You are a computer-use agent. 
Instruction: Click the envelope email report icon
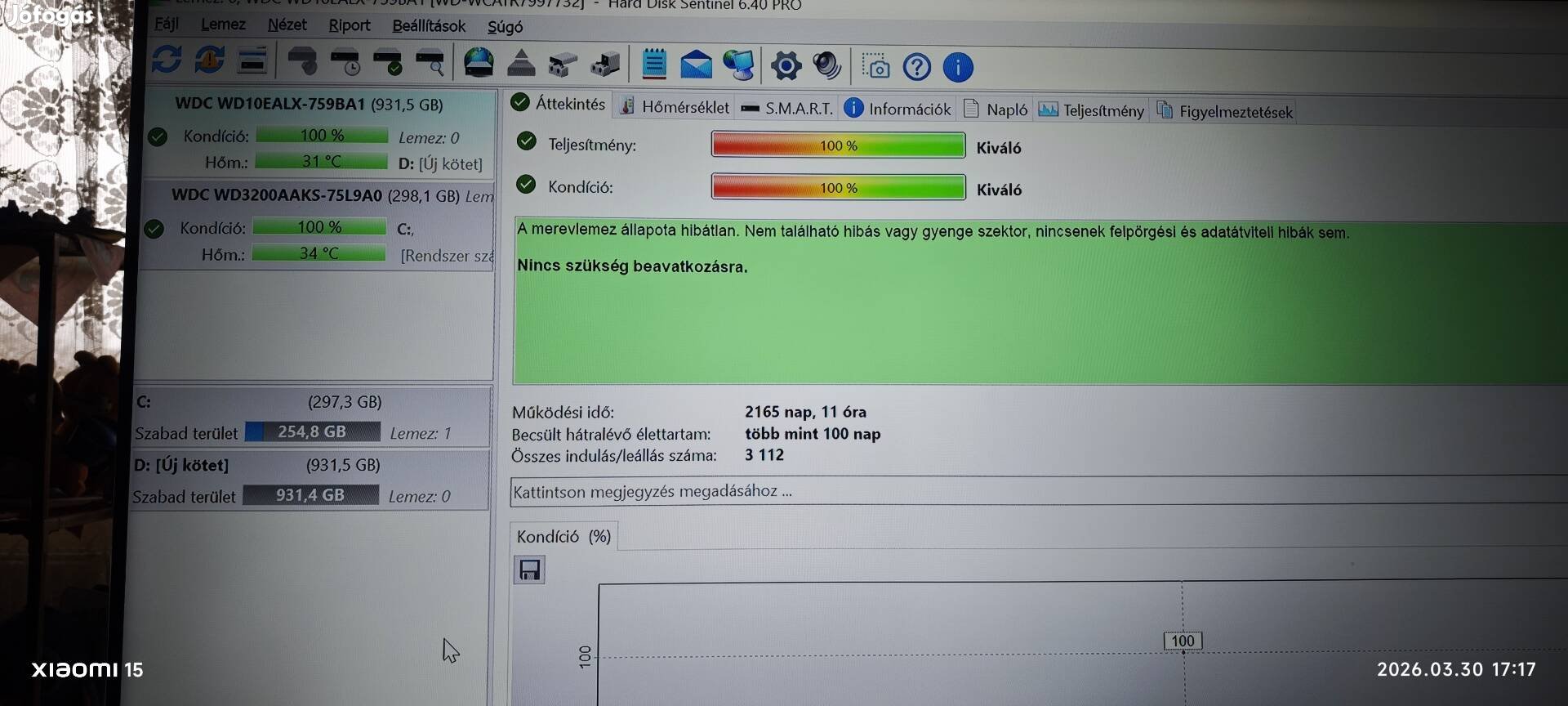(x=696, y=65)
